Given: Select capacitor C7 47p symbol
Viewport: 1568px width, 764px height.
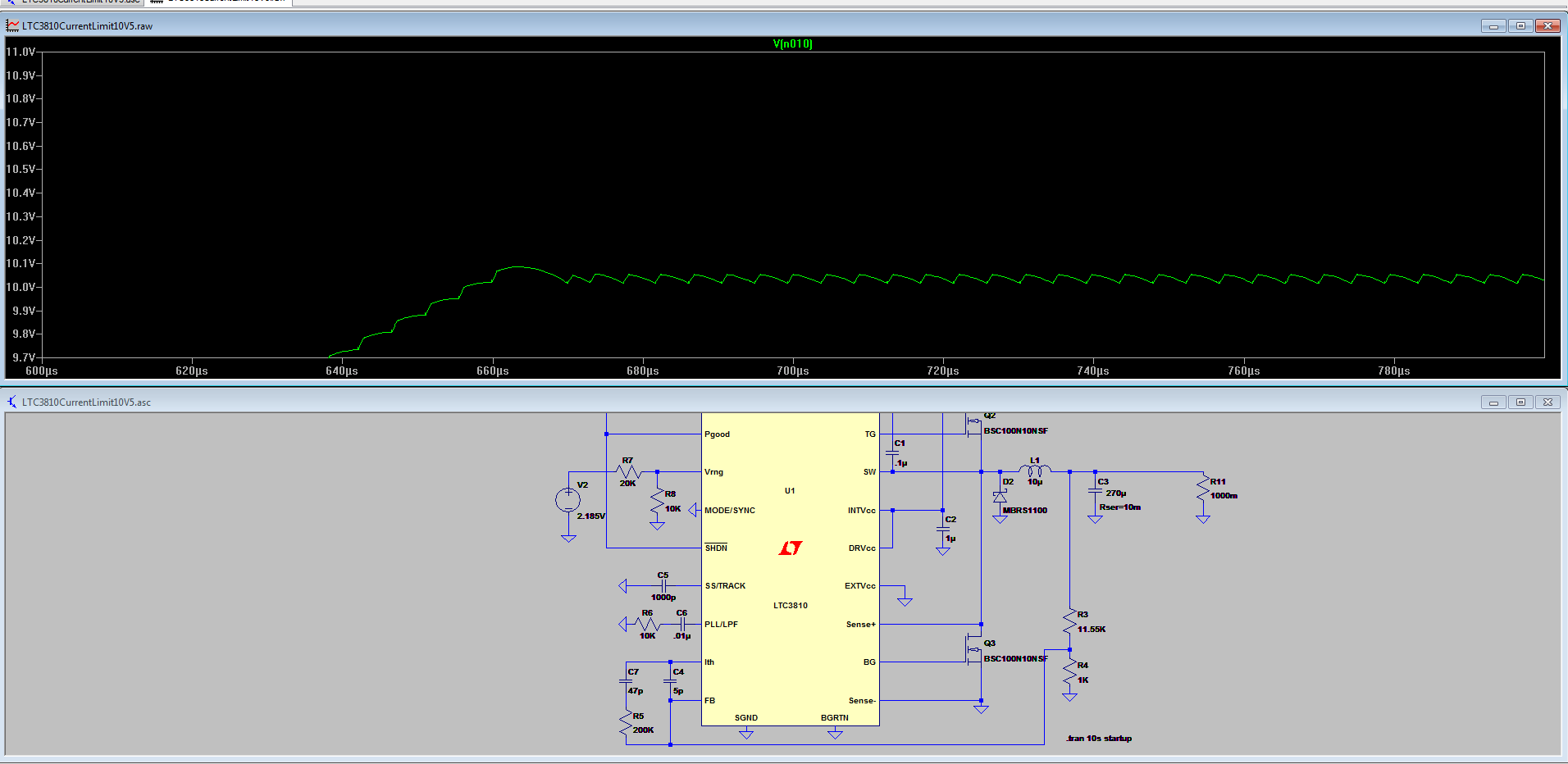Looking at the screenshot, I should point(626,681).
